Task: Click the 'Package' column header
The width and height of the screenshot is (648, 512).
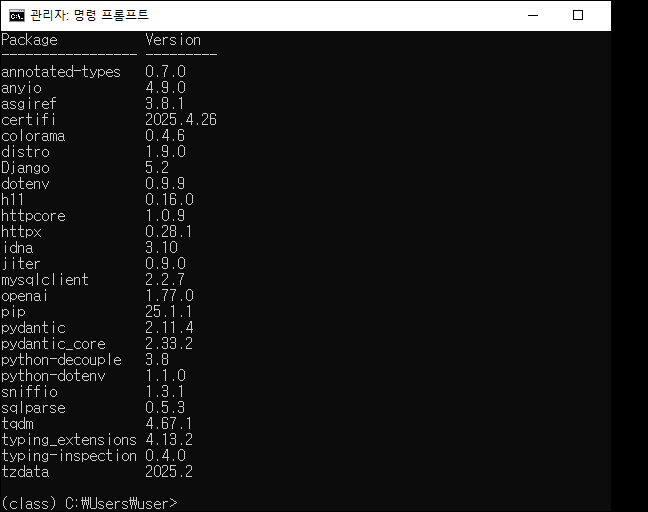Action: (29, 40)
